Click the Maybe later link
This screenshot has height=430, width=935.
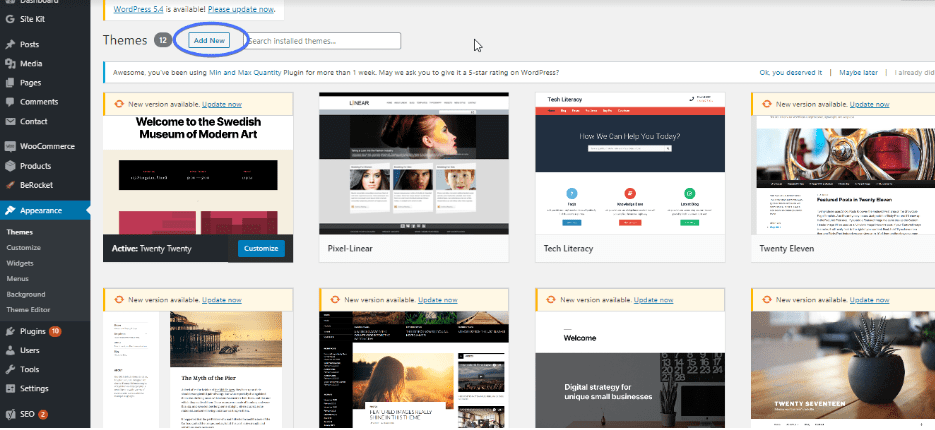click(x=859, y=73)
